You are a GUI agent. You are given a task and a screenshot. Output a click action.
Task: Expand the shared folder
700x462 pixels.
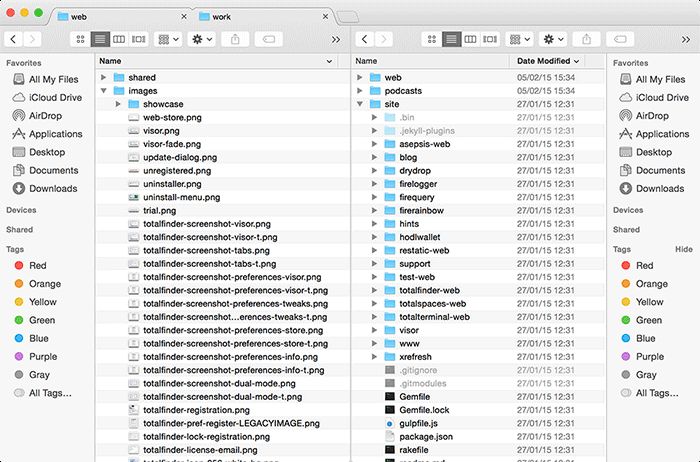(104, 77)
